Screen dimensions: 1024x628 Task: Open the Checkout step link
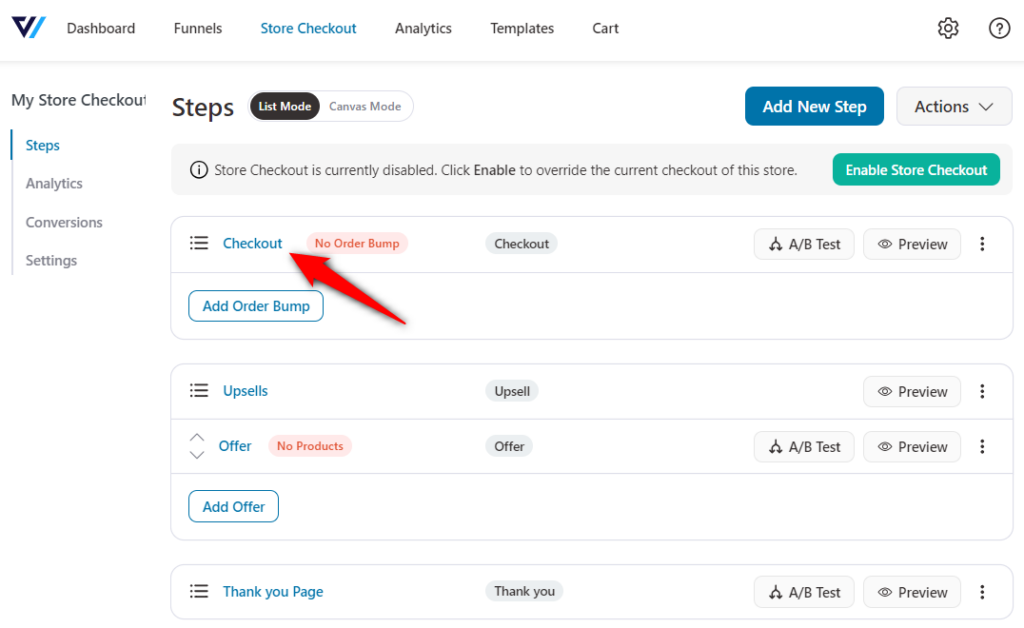point(252,243)
